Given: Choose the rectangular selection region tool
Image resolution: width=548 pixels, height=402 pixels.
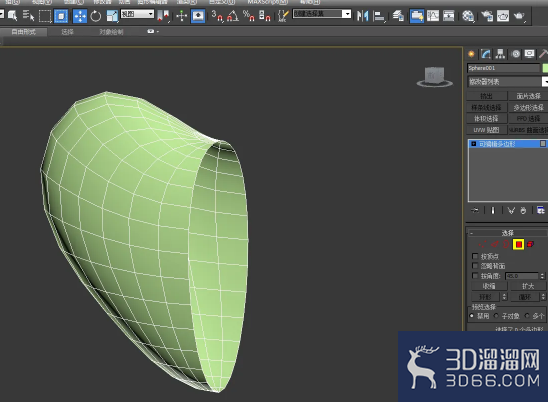Looking at the screenshot, I should pyautogui.click(x=45, y=16).
